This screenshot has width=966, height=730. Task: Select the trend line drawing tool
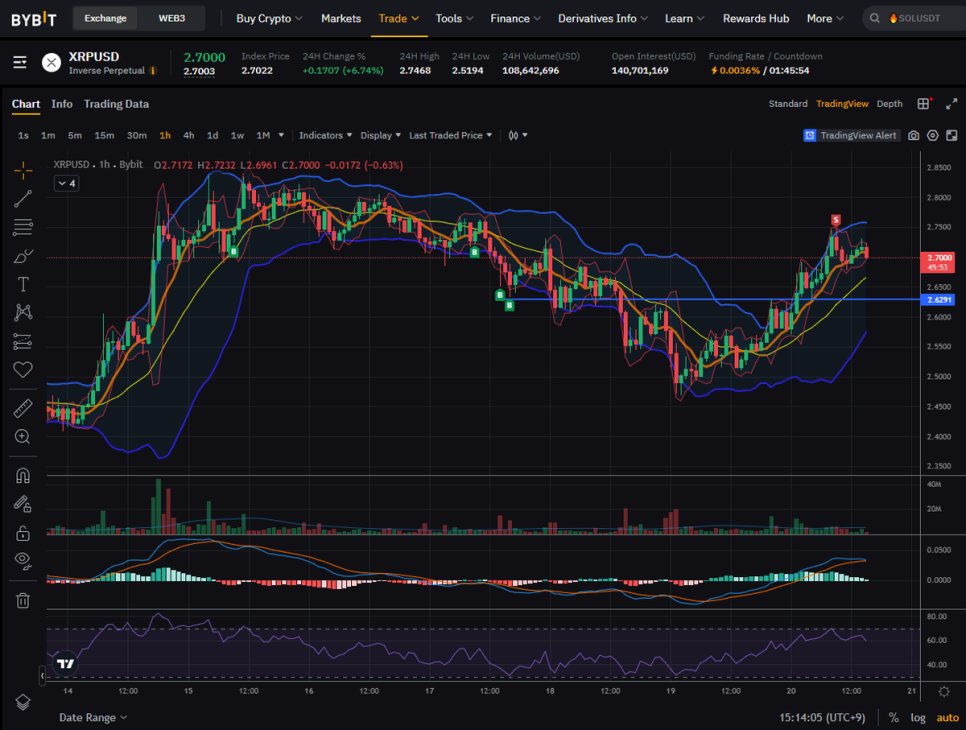click(x=23, y=199)
